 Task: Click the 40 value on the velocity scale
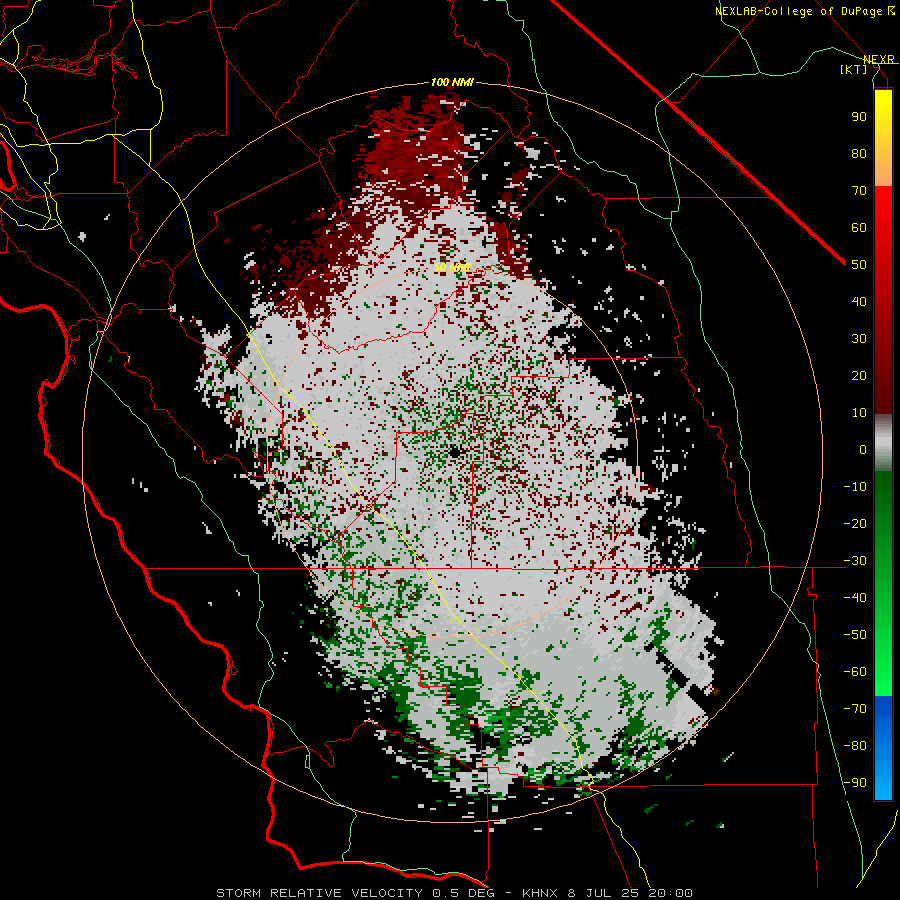(859, 302)
